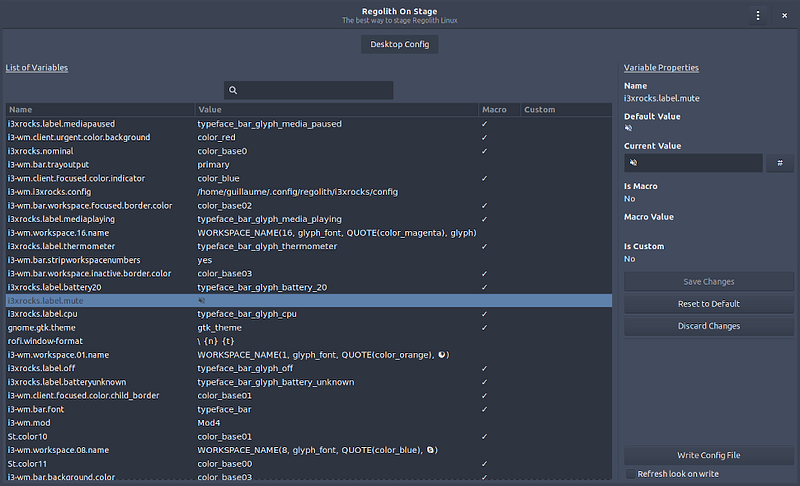Click the macro checkmark for gnome.gtk.theme
This screenshot has height=486, width=800.
485,327
